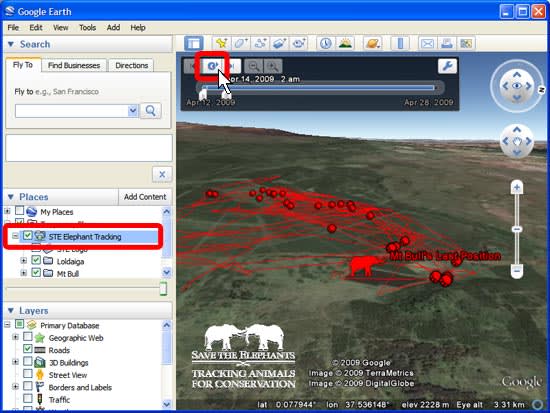Collapse STE Elephant Tracking node

click(x=15, y=236)
